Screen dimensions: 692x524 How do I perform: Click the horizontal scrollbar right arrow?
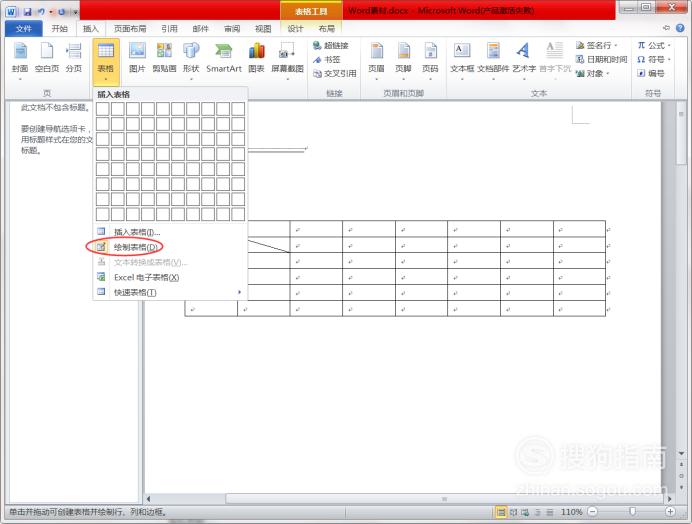click(x=669, y=499)
